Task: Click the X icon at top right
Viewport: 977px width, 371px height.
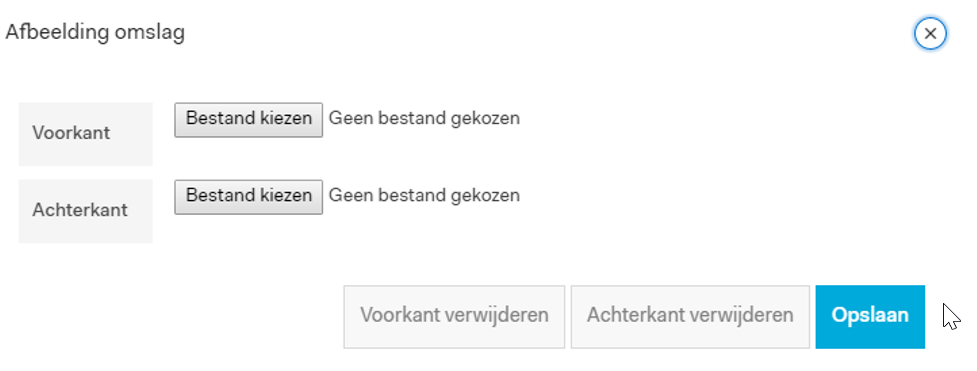Action: click(930, 34)
